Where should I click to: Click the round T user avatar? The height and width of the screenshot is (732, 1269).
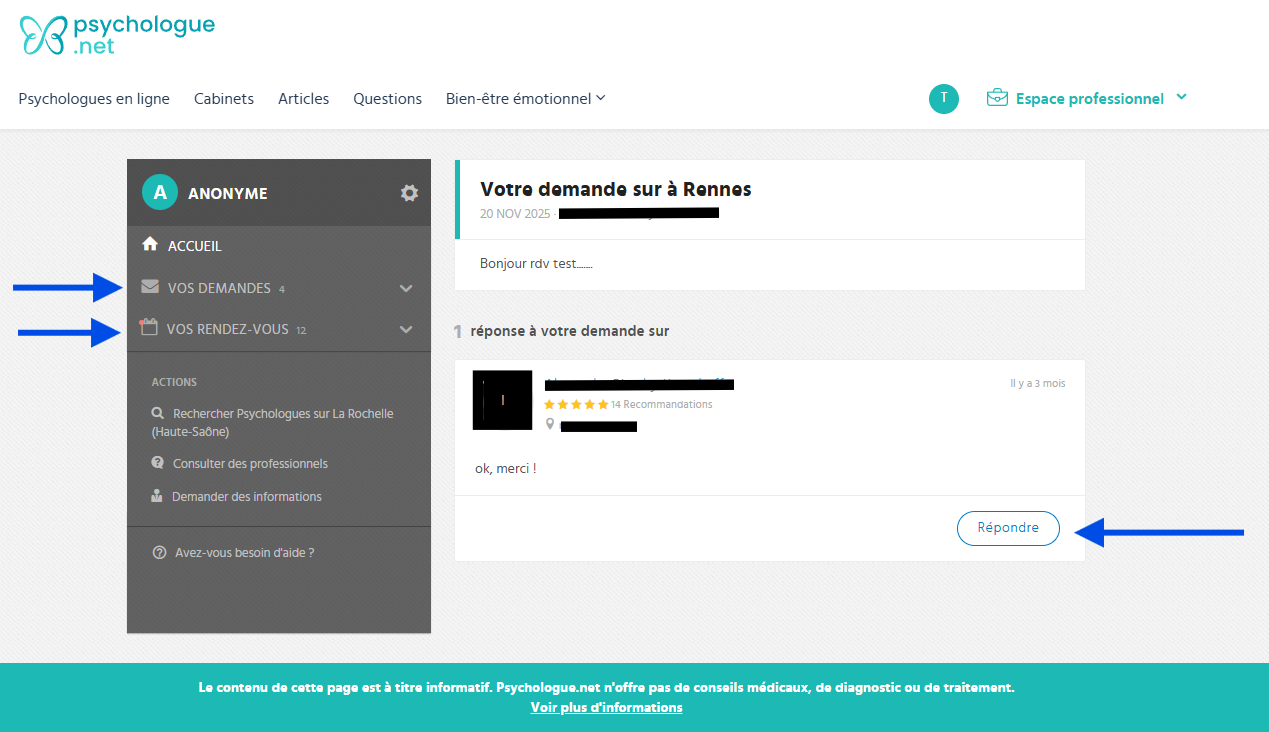(x=943, y=98)
